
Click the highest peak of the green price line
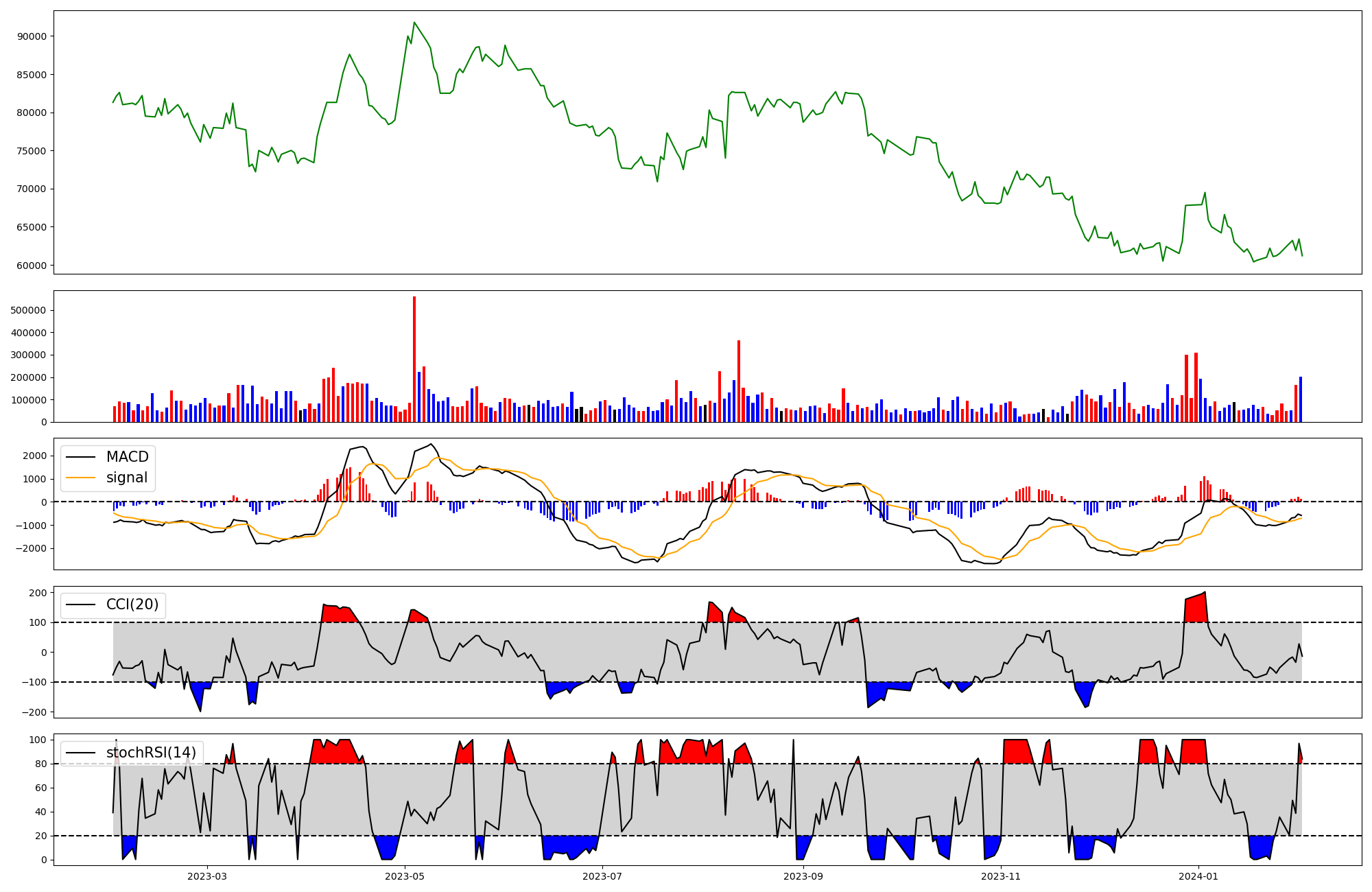coord(414,23)
